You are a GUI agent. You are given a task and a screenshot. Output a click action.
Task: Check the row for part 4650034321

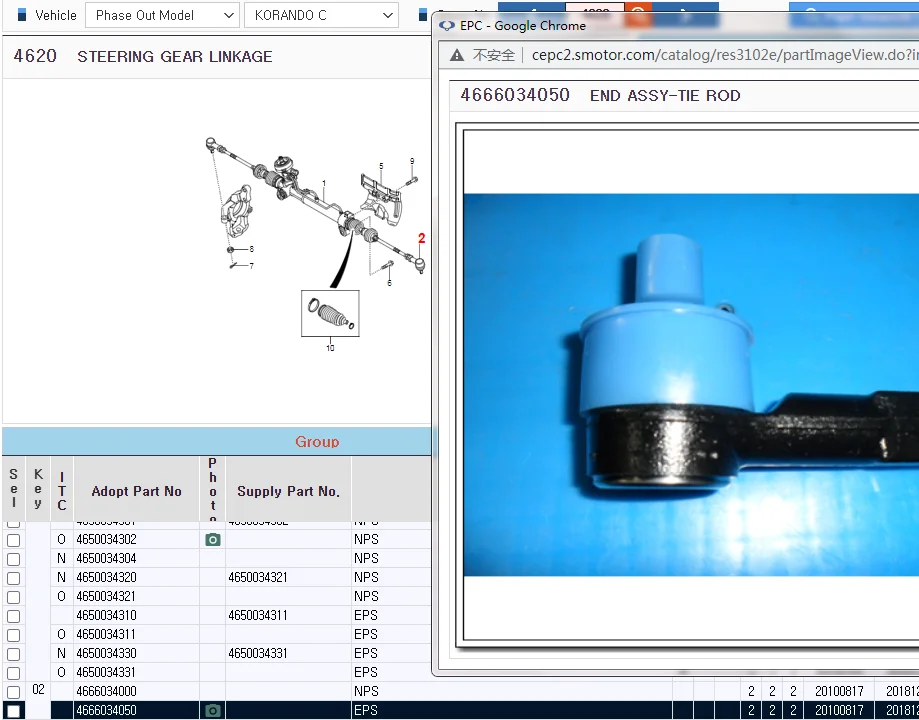[13, 597]
